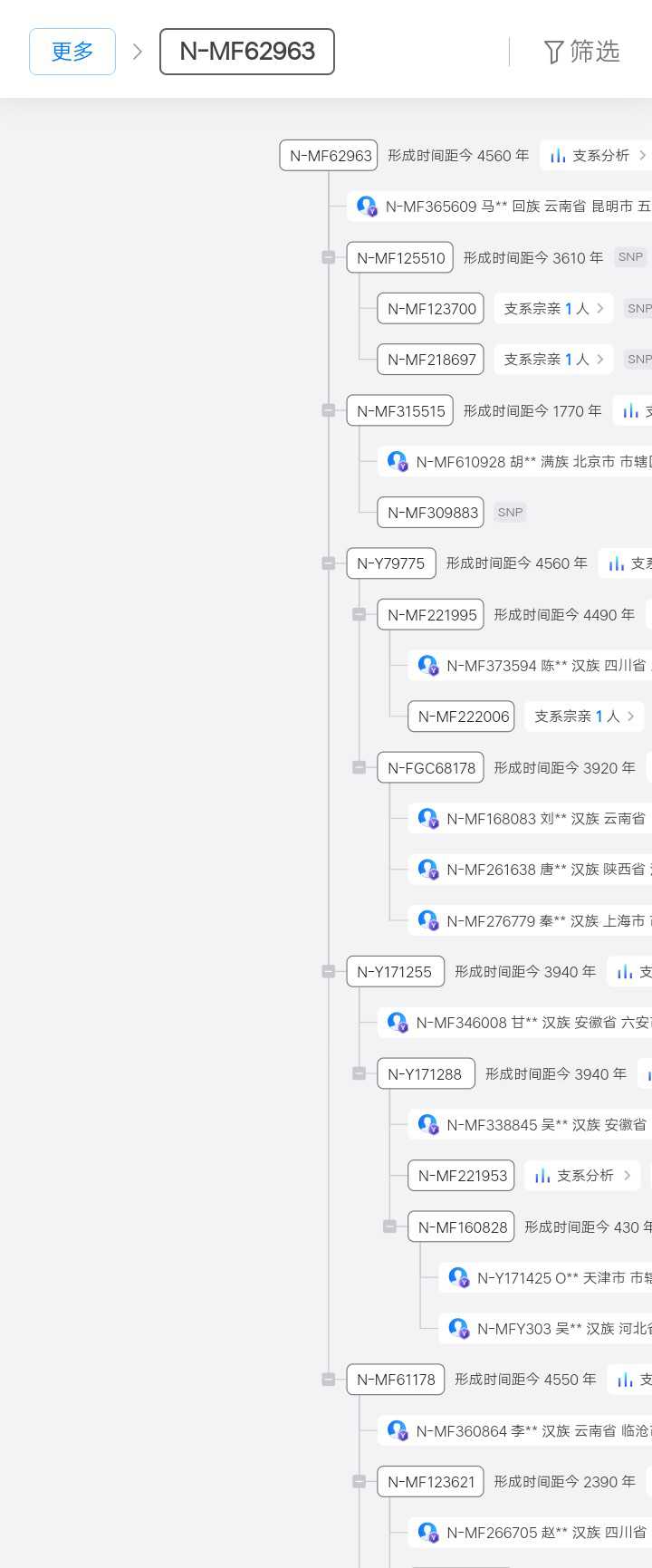Open 支系宗亲 1人 link for N-MF222006
The height and width of the screenshot is (1568, 652).
584,717
